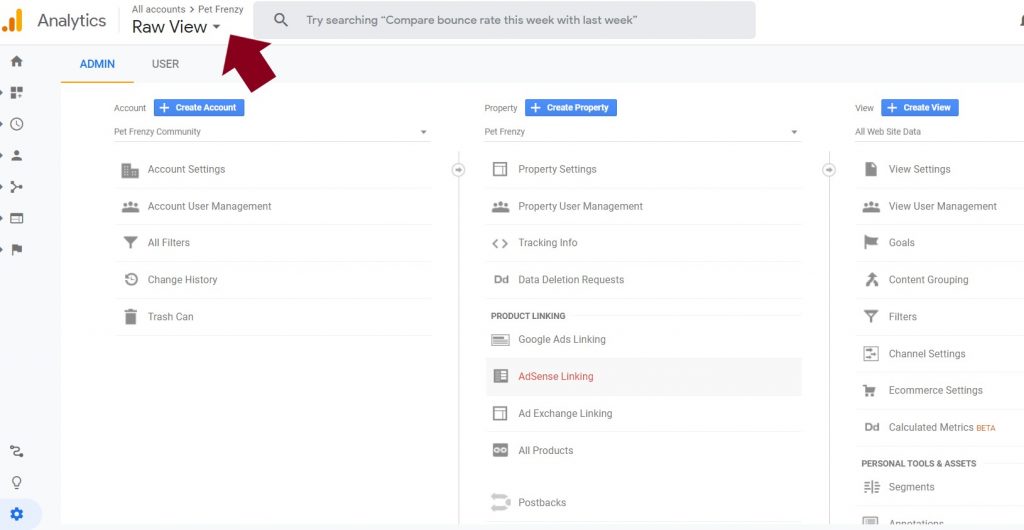
Task: Click the Trash Can icon
Action: click(131, 317)
